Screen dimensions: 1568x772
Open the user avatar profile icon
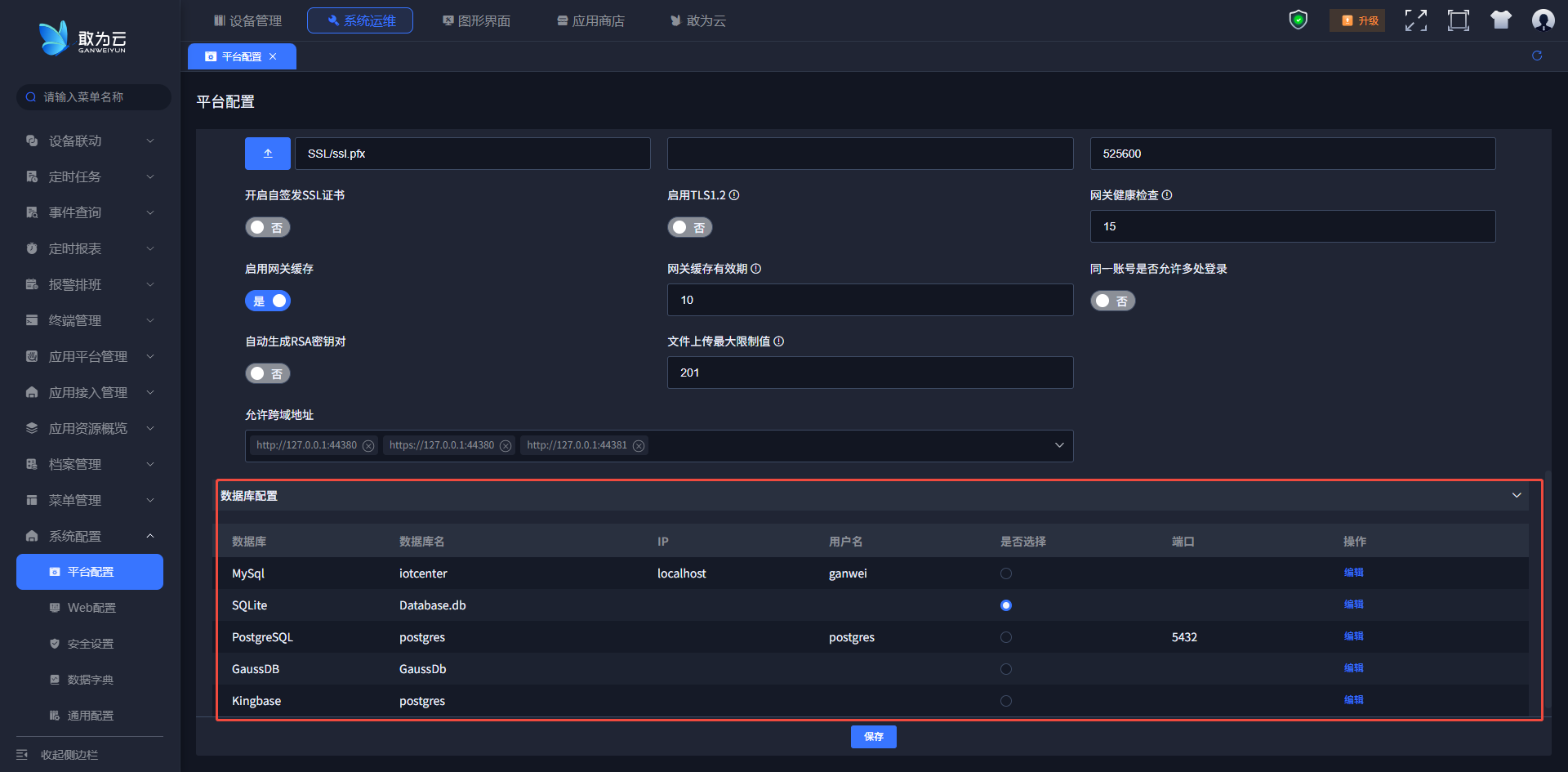tap(1543, 20)
